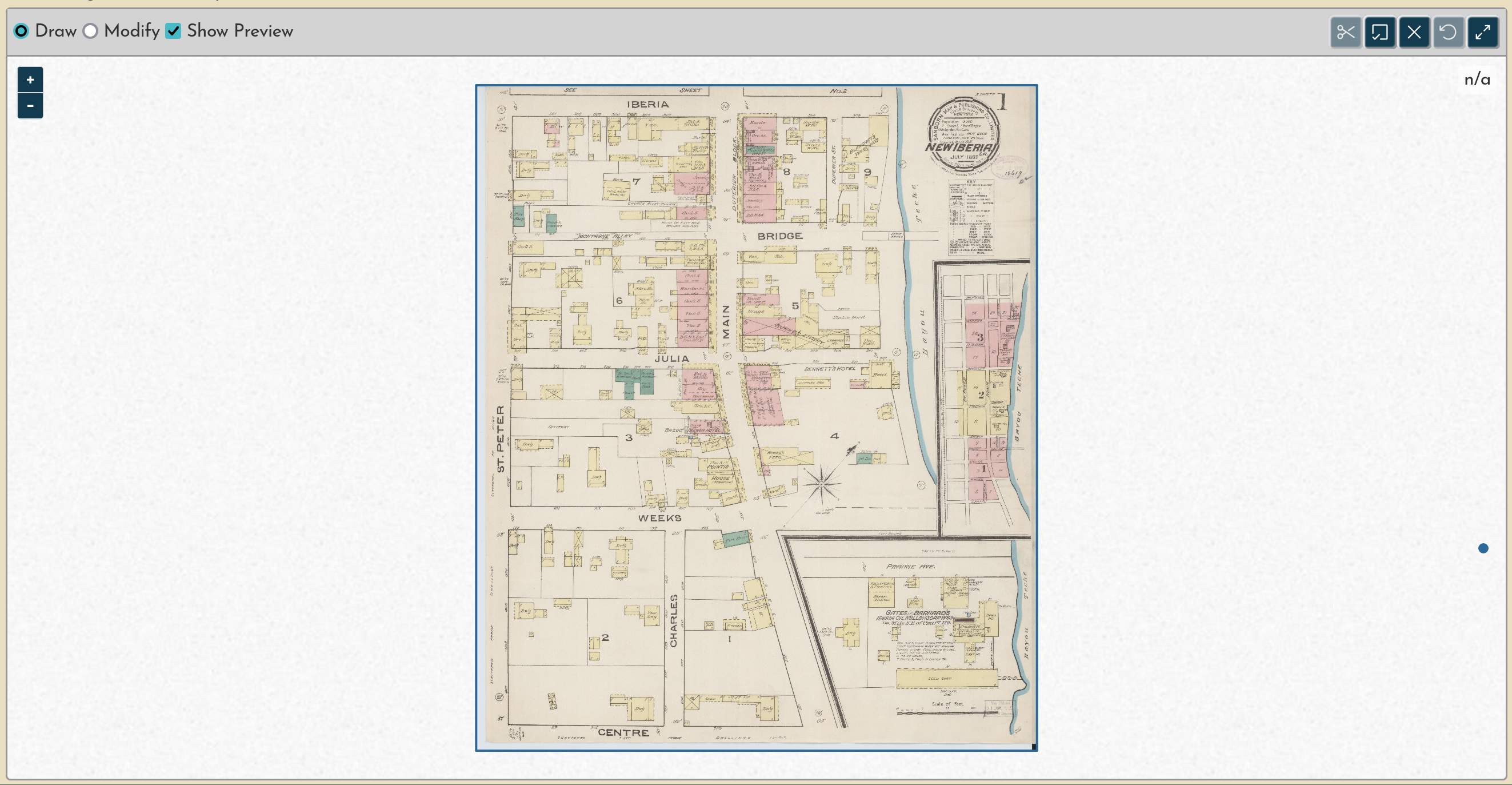Switch to Modify mode
Image resolution: width=1512 pixels, height=785 pixels.
click(90, 31)
